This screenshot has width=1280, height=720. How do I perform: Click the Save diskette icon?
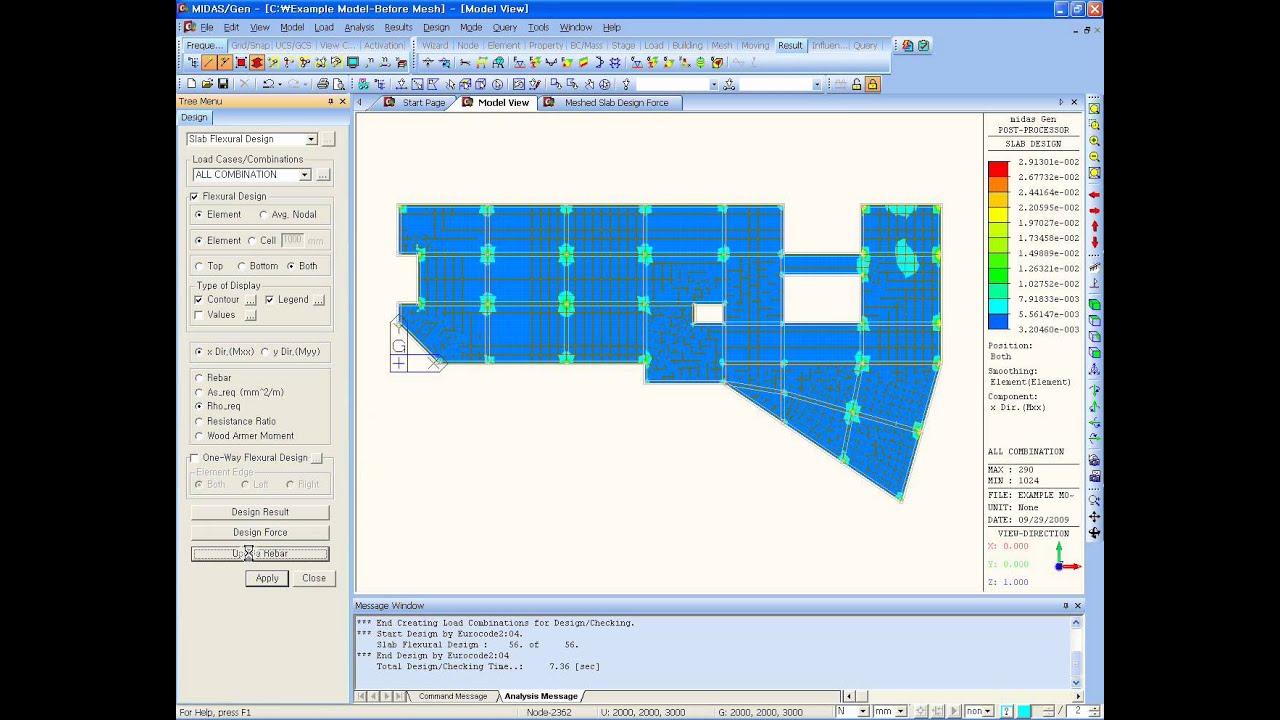coord(223,84)
